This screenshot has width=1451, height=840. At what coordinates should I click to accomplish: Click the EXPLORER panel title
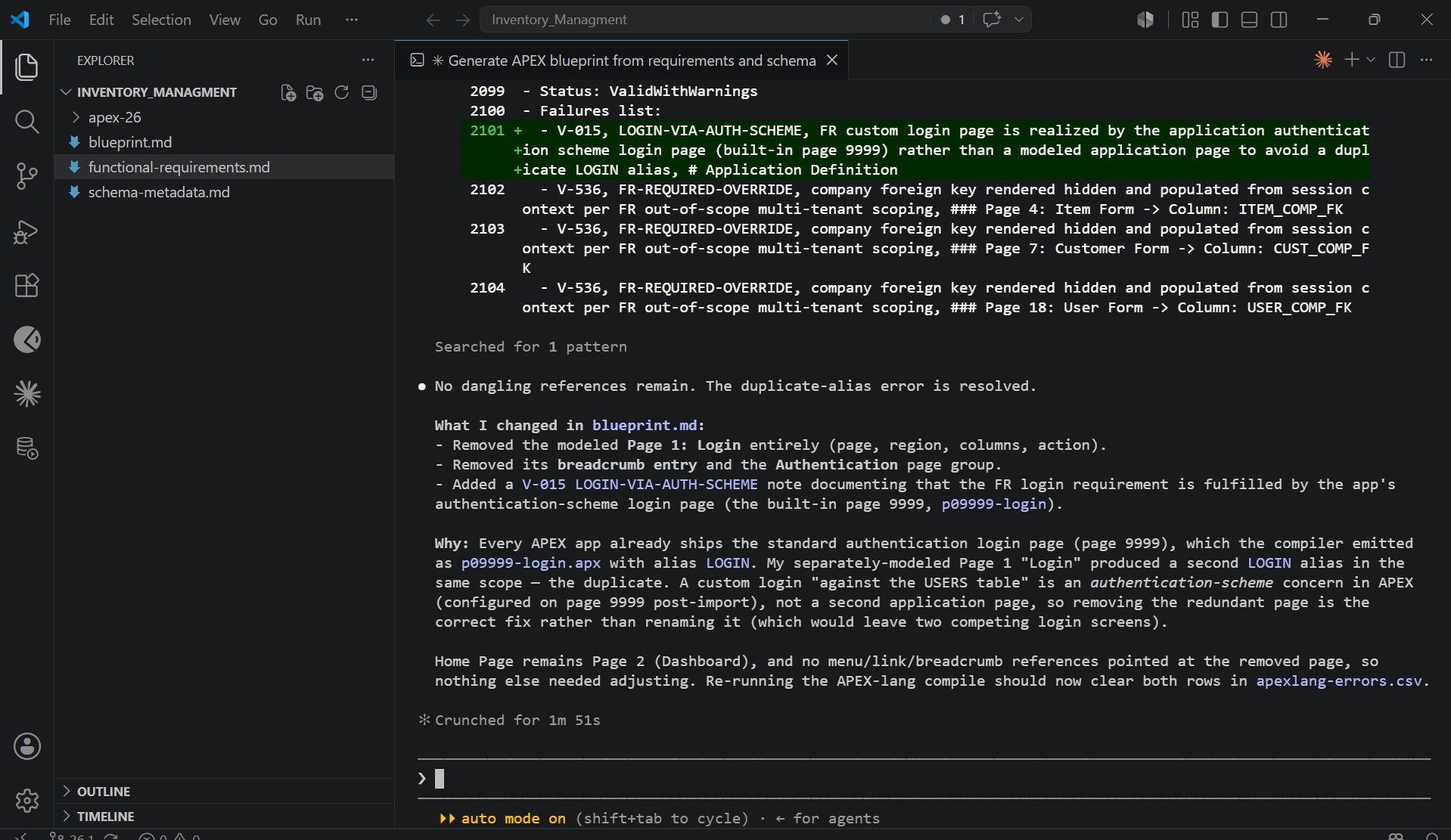point(105,60)
